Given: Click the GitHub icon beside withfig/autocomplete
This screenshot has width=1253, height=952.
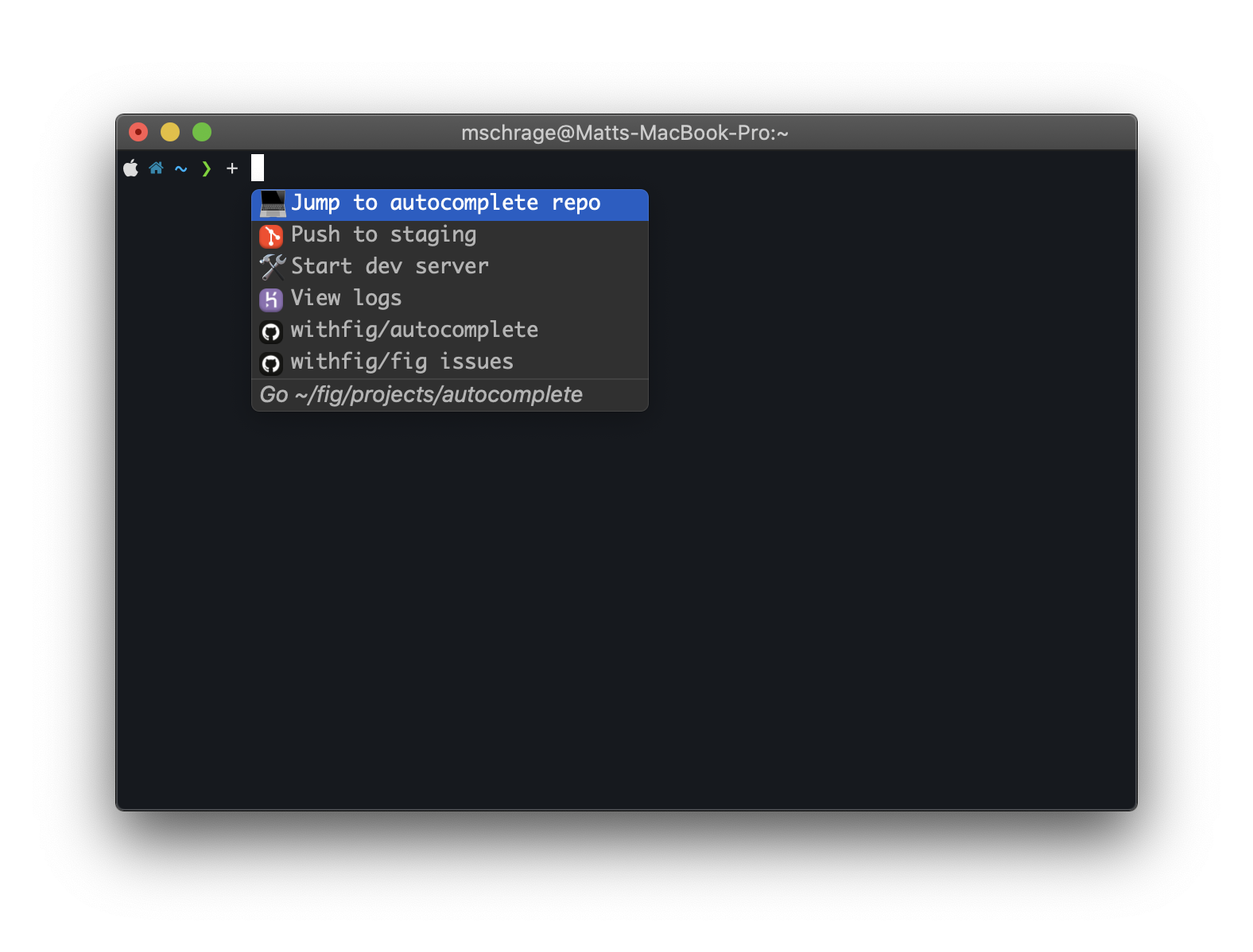Looking at the screenshot, I should click(x=271, y=331).
